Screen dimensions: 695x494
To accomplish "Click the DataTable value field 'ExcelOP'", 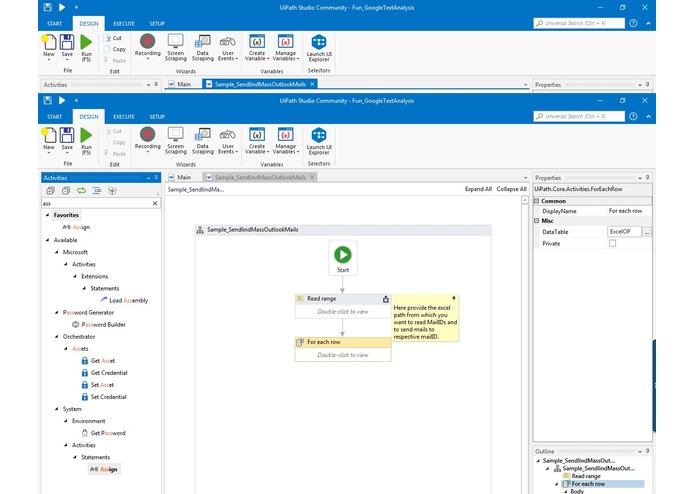I will (624, 231).
